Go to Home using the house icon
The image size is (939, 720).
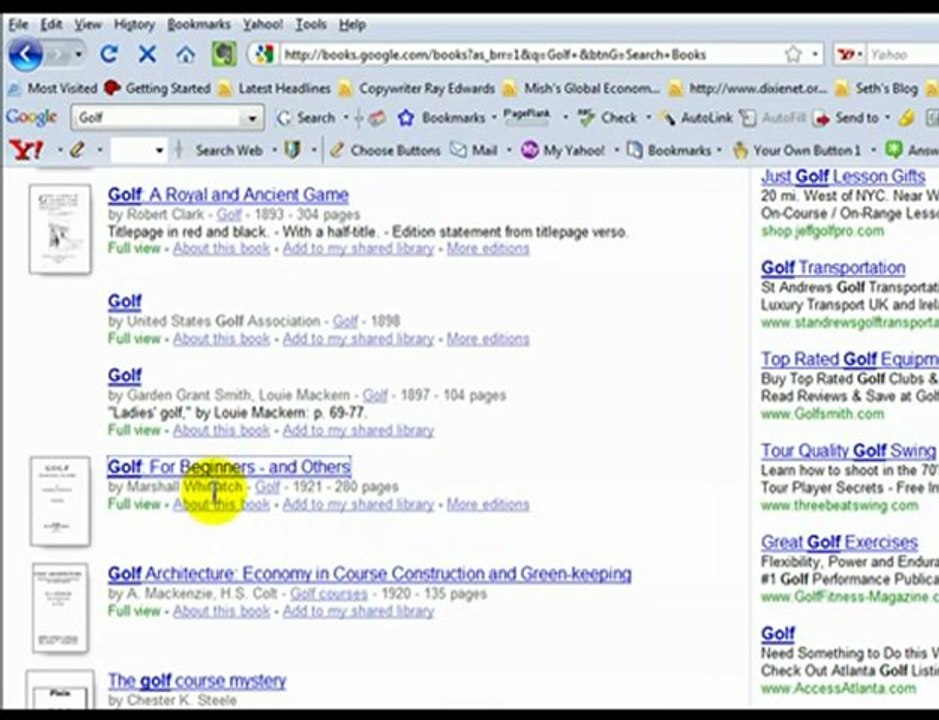click(186, 55)
